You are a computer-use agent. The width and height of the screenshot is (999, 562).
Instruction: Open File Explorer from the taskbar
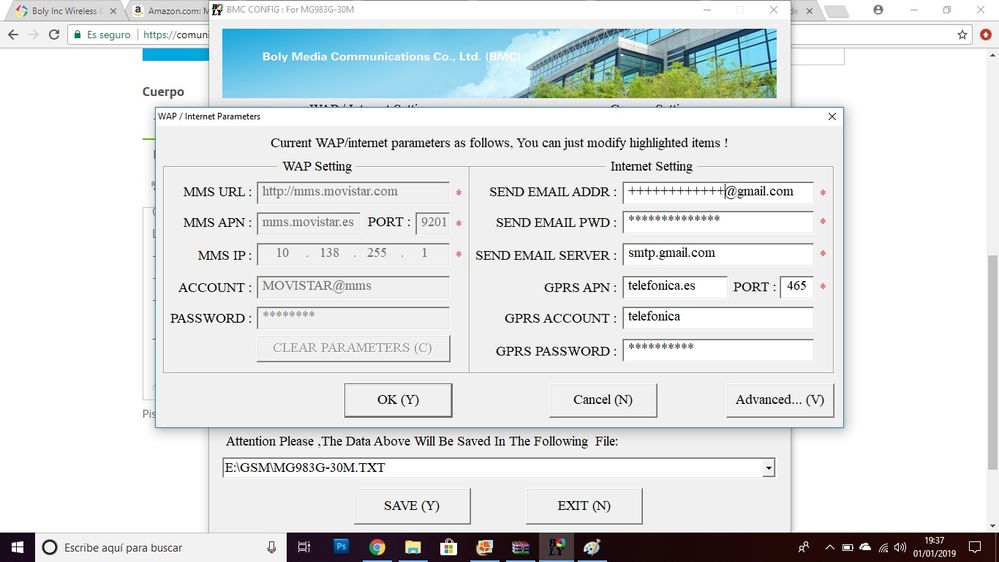pyautogui.click(x=413, y=547)
